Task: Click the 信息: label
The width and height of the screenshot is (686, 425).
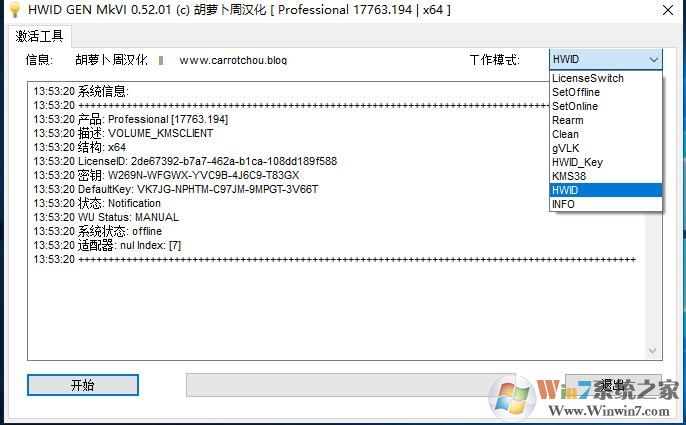Action: click(39, 60)
